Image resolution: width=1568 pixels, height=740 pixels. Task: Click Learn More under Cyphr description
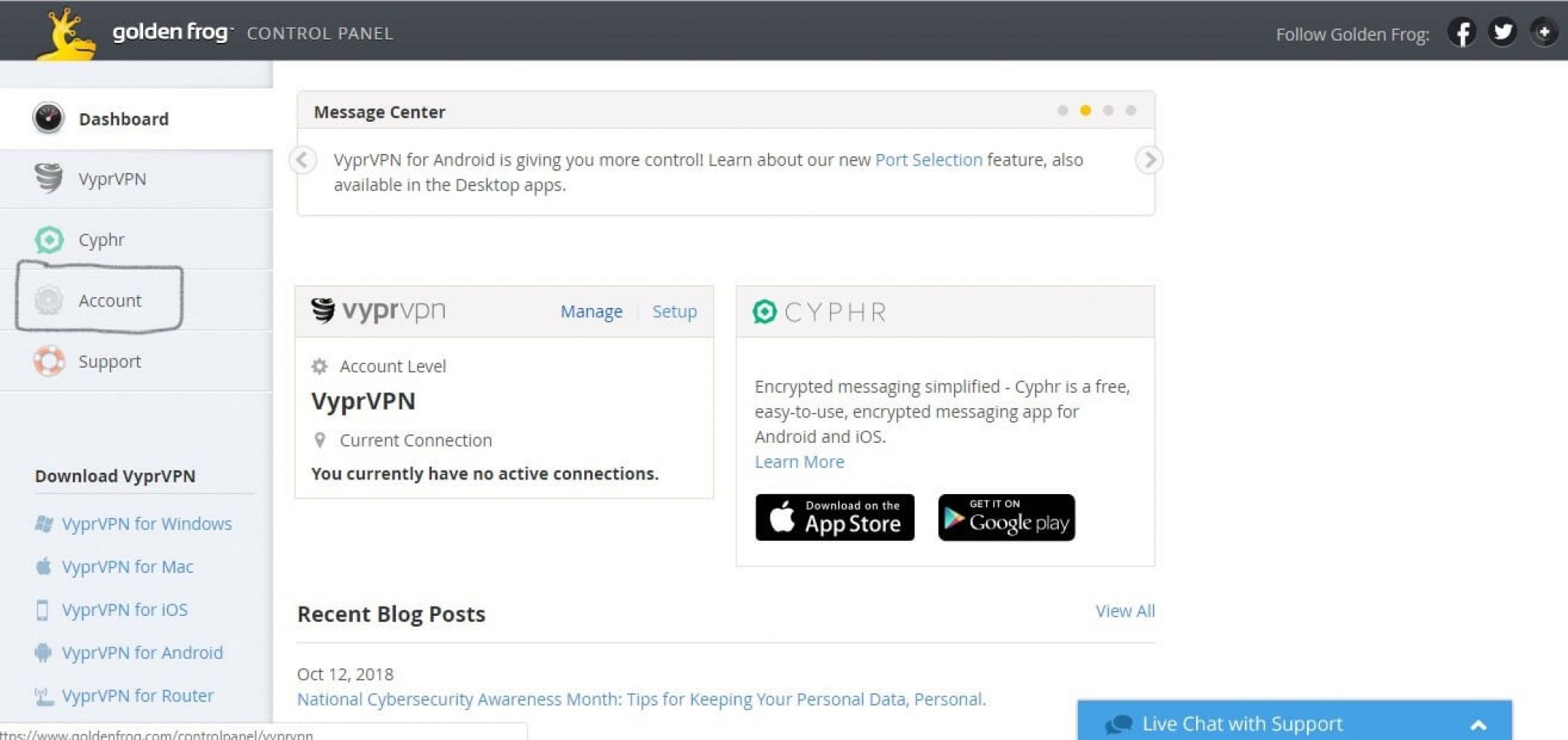(x=799, y=462)
